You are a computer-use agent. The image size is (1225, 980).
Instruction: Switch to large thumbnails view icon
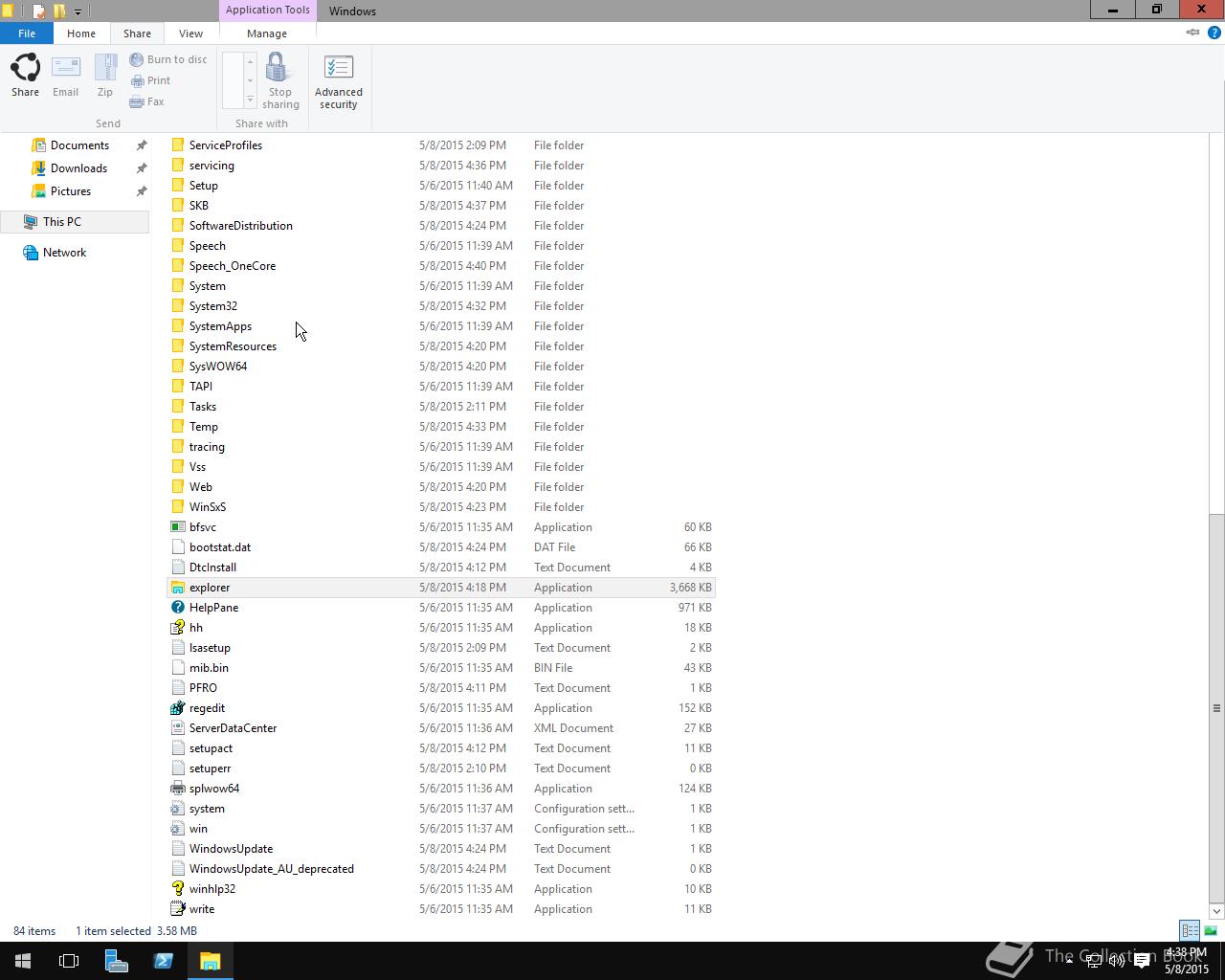pos(1211,930)
